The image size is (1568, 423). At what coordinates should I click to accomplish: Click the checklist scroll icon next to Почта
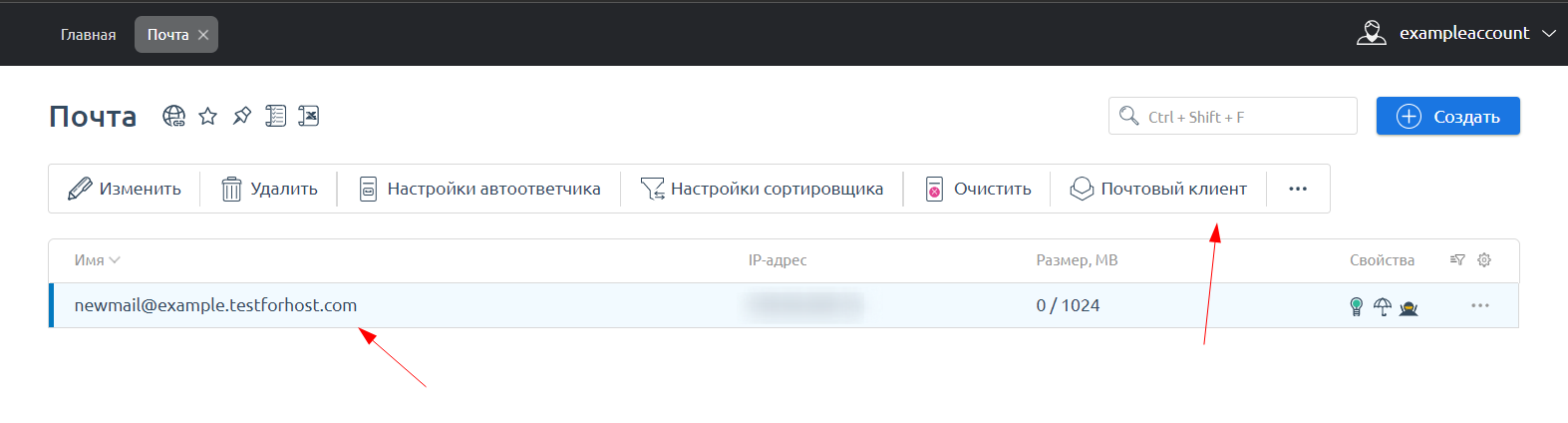point(275,117)
